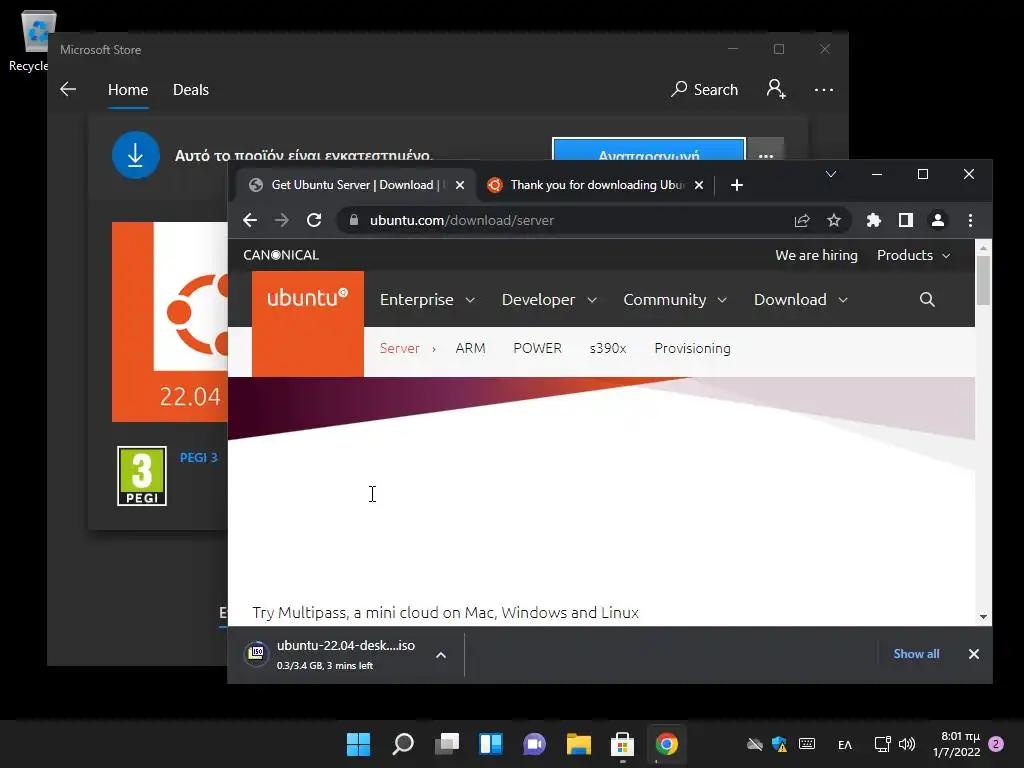
Task: Reload the ubuntu.com page
Action: pyautogui.click(x=314, y=220)
